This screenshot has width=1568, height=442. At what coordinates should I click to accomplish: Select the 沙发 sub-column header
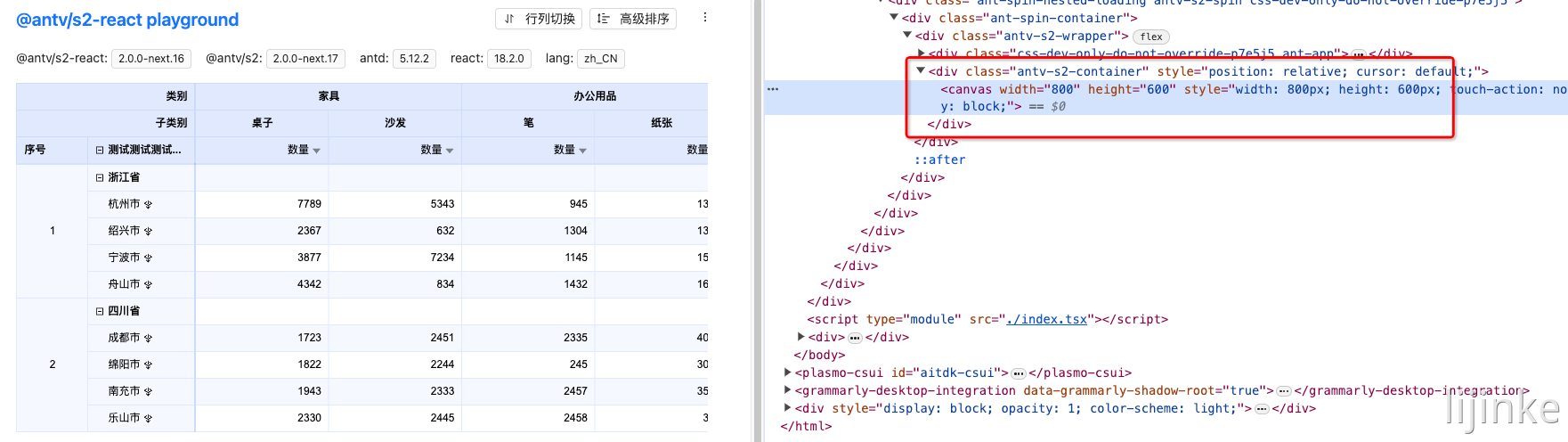coord(395,123)
